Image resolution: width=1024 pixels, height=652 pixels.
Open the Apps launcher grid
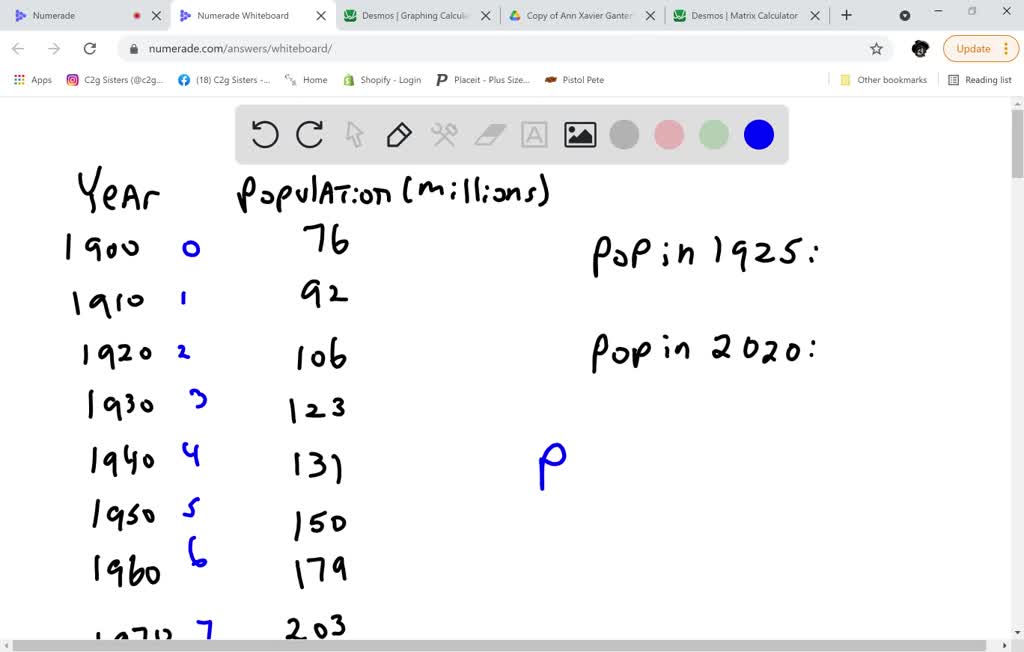18,80
